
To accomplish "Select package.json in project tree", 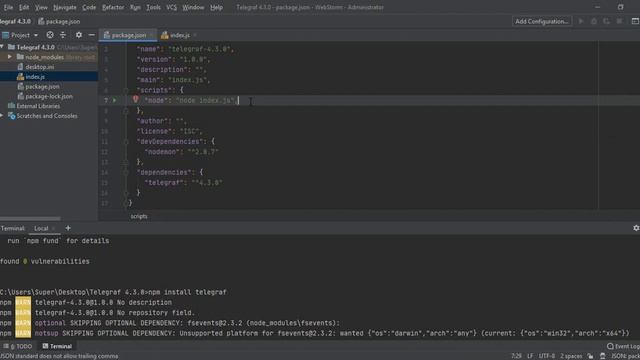I will point(42,87).
